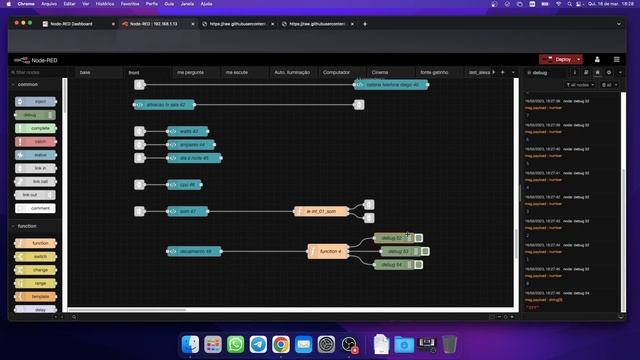The width and height of the screenshot is (640, 360).
Task: Select the delay palette node
Action: tap(36, 309)
